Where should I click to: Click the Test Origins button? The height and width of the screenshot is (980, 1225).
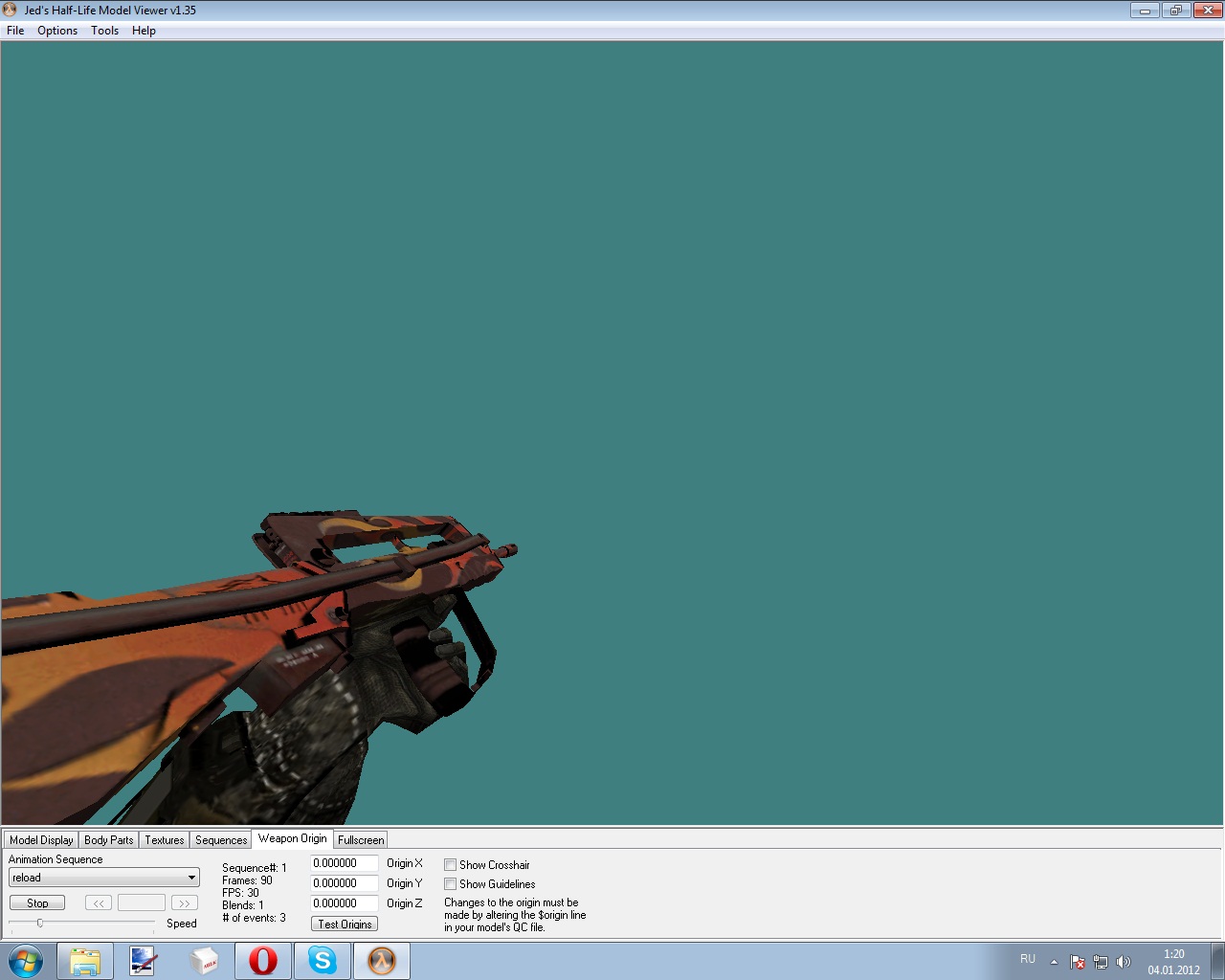click(345, 924)
